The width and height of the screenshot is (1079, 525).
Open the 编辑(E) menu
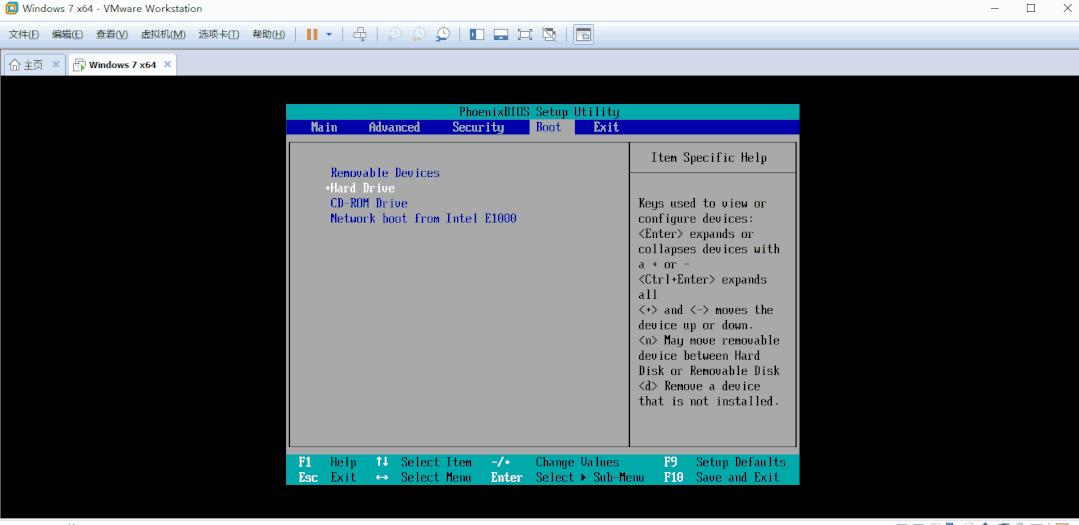click(67, 34)
